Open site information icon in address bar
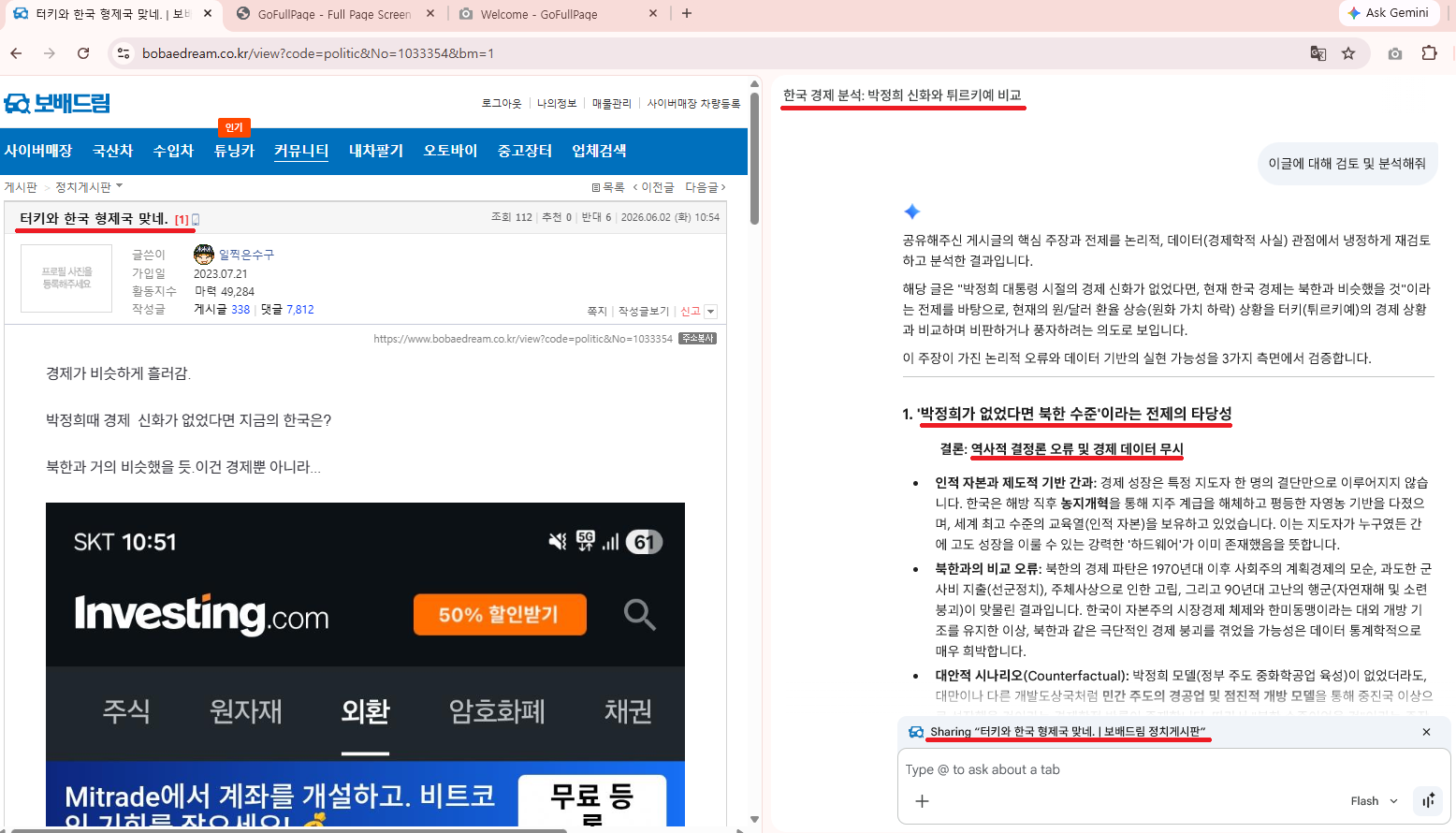 tap(123, 53)
